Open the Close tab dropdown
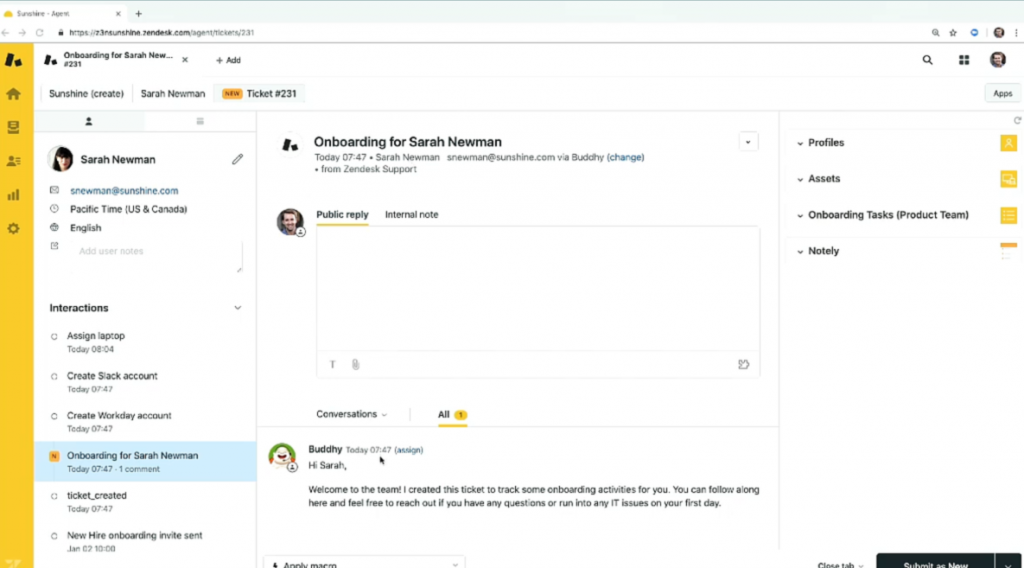 (x=840, y=565)
